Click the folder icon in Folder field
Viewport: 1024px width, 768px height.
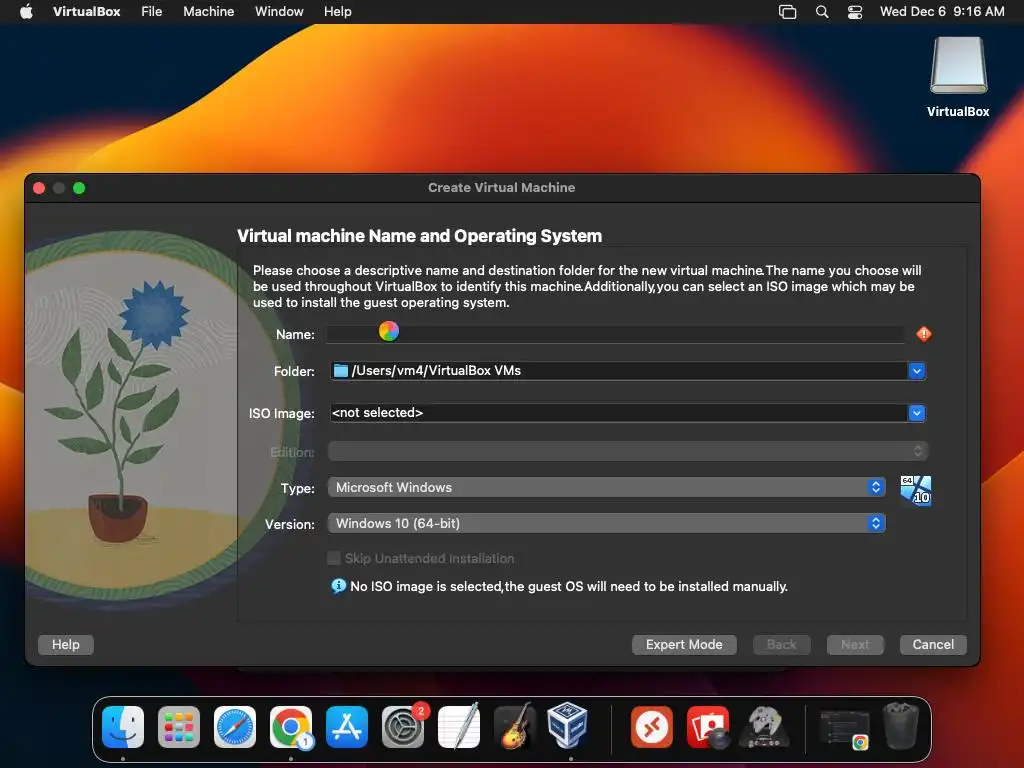340,371
